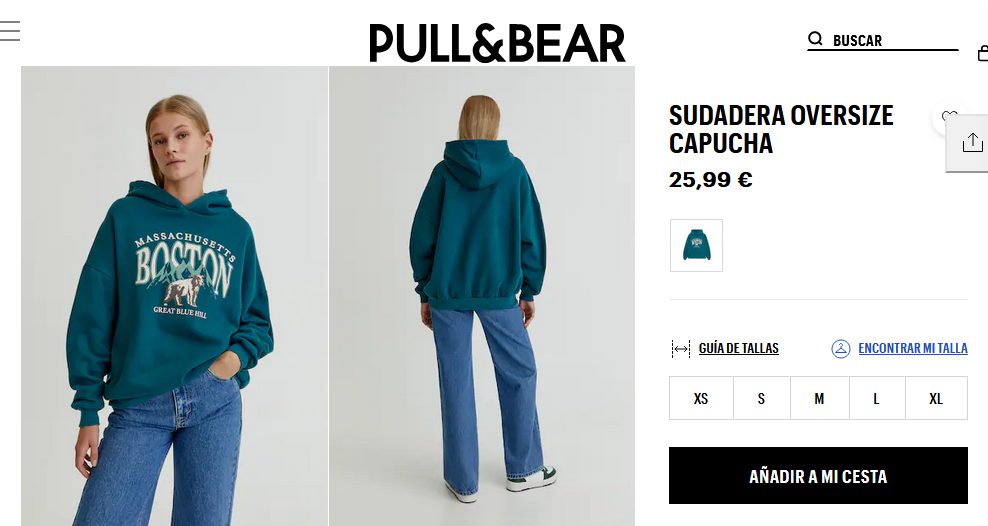988x526 pixels.
Task: Open the Encontrar mi talla link
Action: coord(912,348)
